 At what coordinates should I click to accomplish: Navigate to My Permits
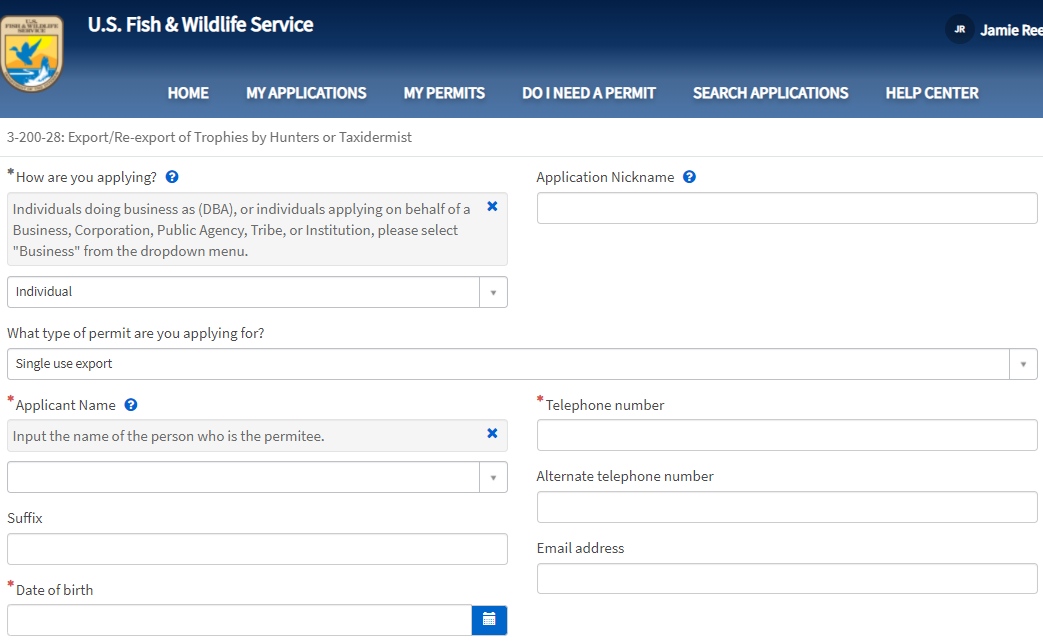(444, 93)
